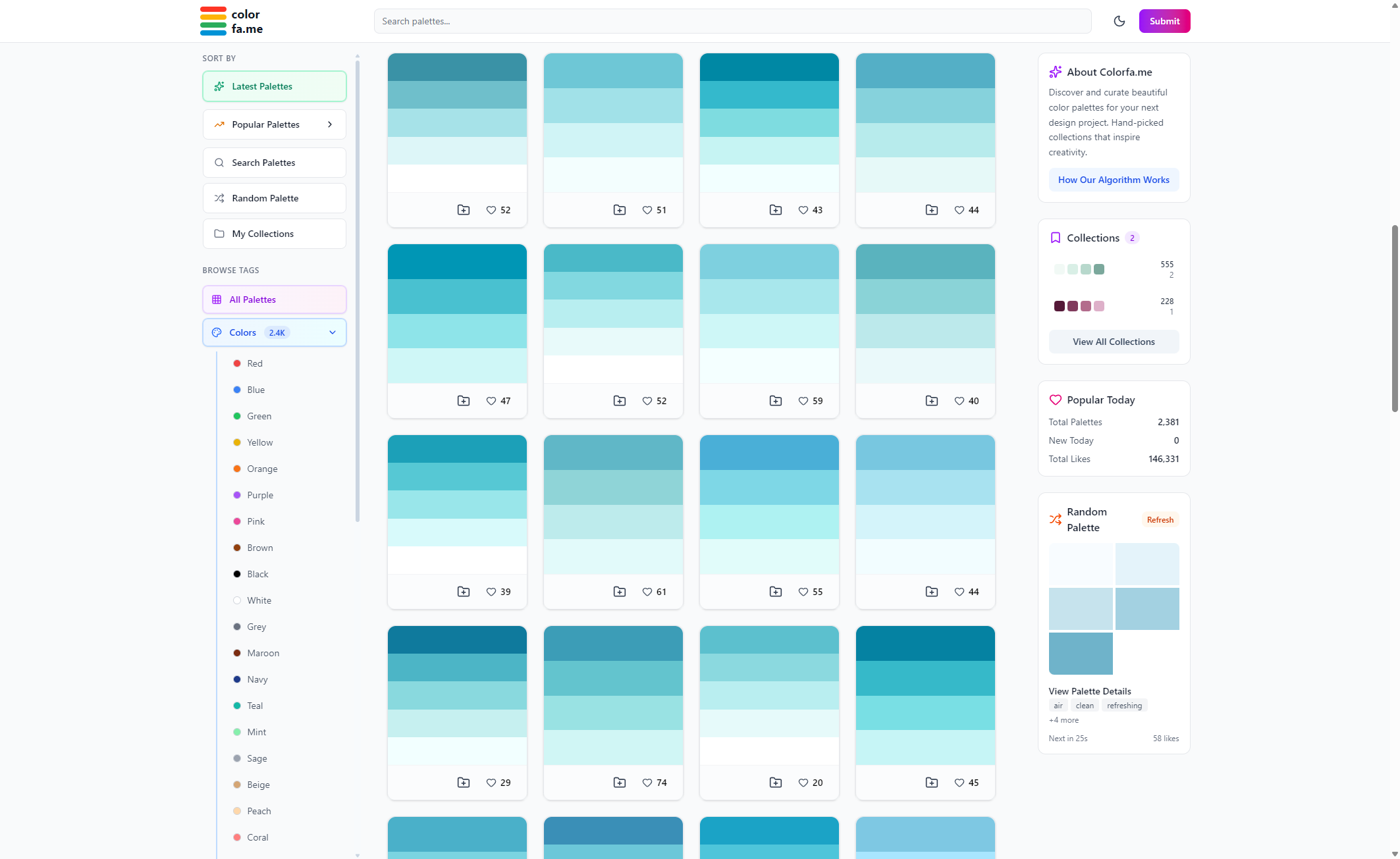The width and height of the screenshot is (1400, 859).
Task: Like the palette showing 74 likes
Action: pyautogui.click(x=647, y=783)
